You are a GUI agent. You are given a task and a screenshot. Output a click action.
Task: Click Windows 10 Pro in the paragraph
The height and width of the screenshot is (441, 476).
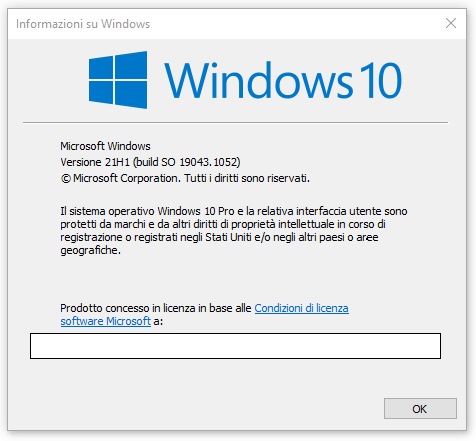(x=196, y=211)
